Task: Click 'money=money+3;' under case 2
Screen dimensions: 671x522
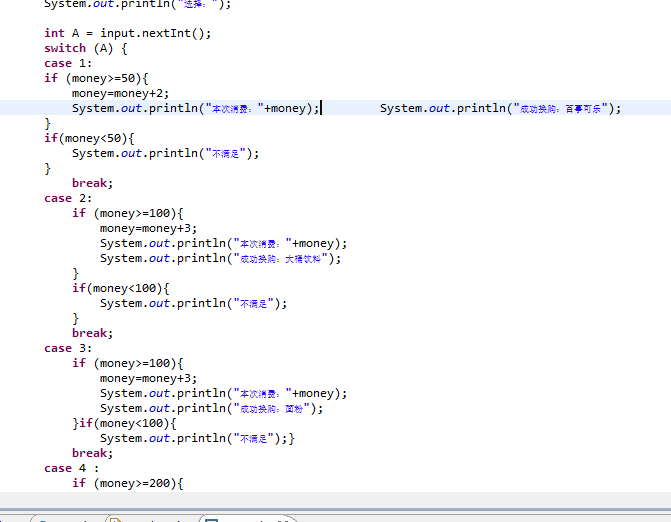Action: point(148,228)
